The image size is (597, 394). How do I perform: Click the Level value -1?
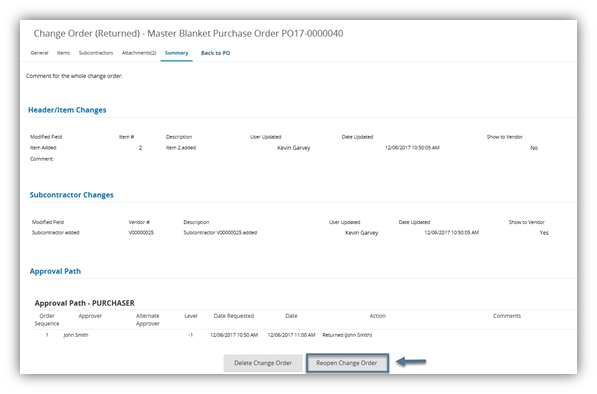point(190,335)
